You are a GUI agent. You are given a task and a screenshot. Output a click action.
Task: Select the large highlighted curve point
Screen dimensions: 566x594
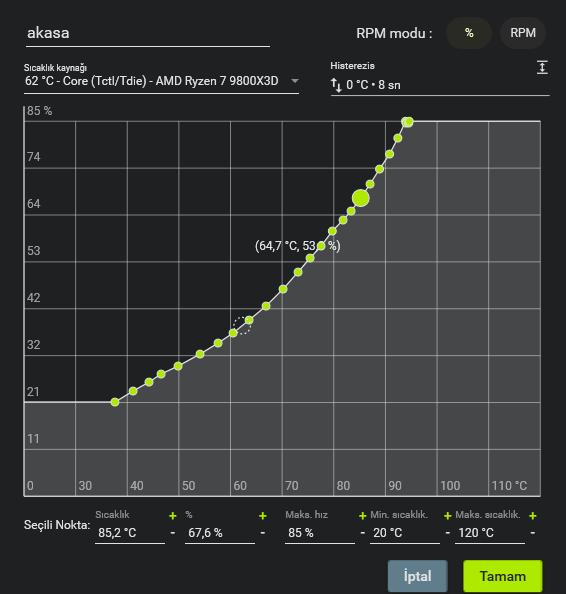click(361, 198)
